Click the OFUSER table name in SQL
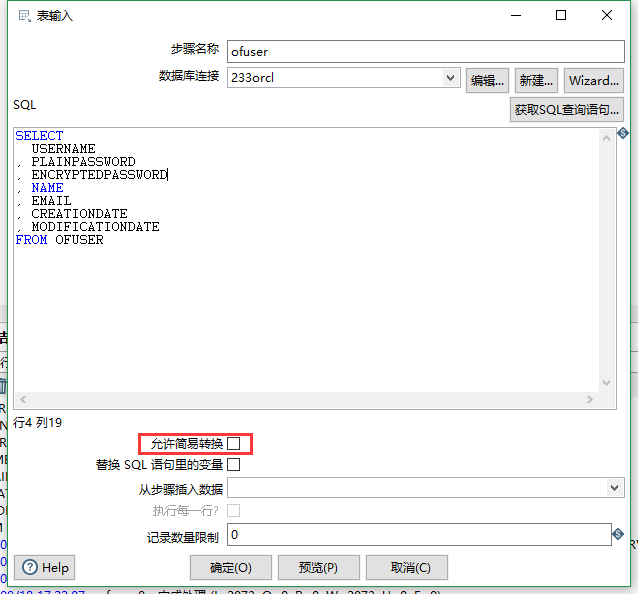Screen dimensions: 638x594 click(79, 240)
